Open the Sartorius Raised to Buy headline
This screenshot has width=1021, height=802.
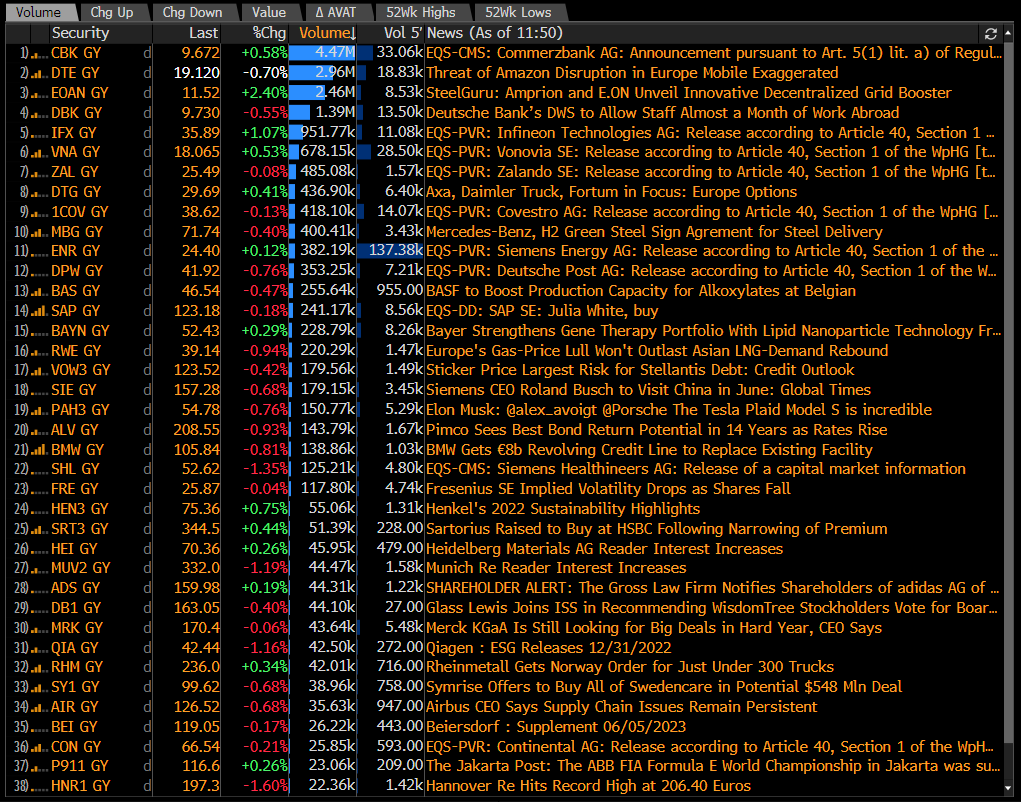coord(657,529)
